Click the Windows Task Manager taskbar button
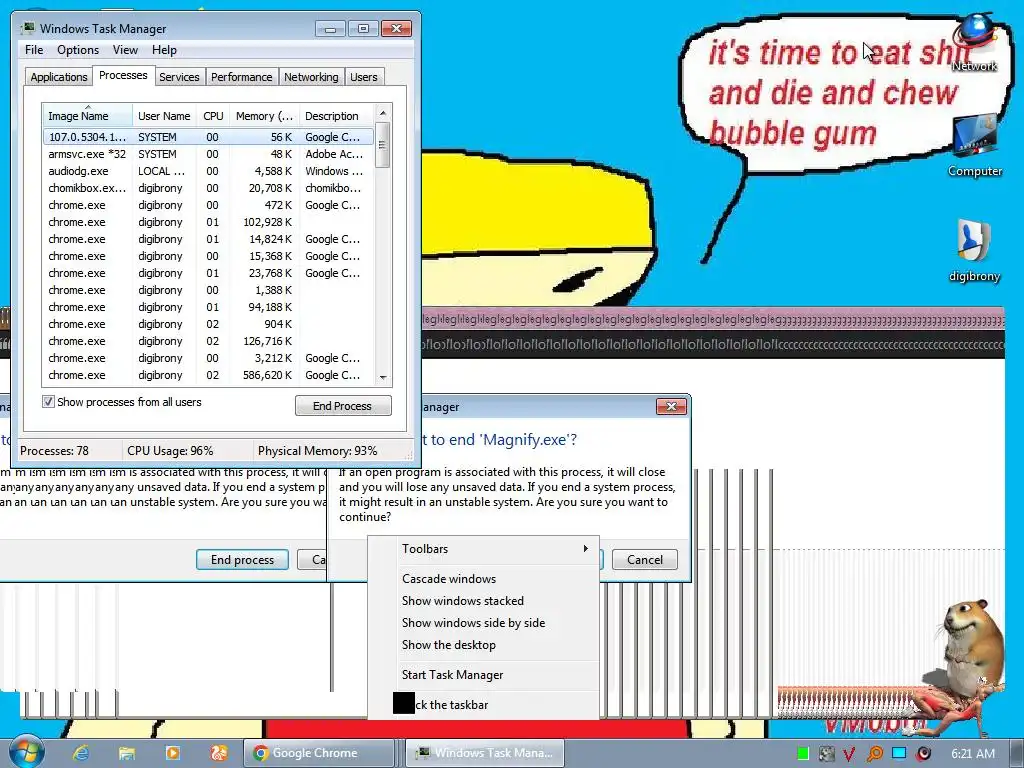Screen dimensions: 1024x768 click(485, 753)
